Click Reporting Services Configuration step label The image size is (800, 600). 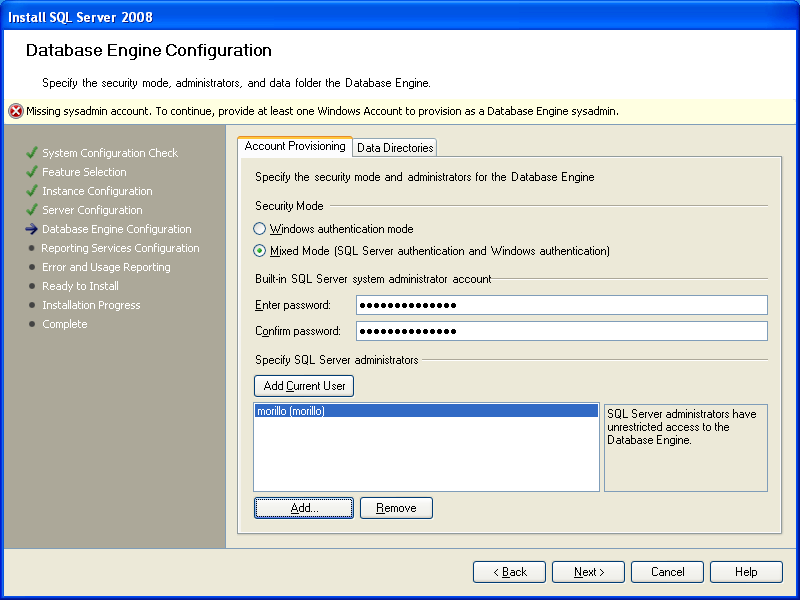(x=120, y=248)
